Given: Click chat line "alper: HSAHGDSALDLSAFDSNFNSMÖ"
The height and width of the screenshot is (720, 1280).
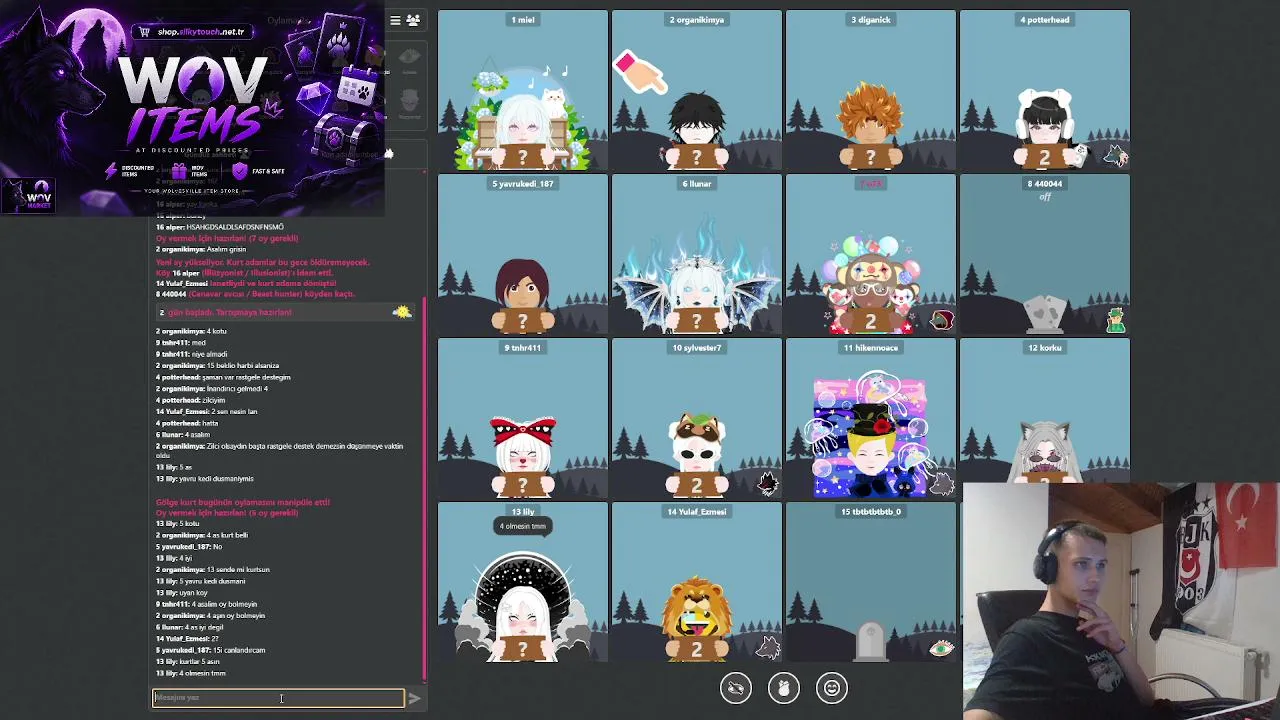Looking at the screenshot, I should [x=220, y=228].
